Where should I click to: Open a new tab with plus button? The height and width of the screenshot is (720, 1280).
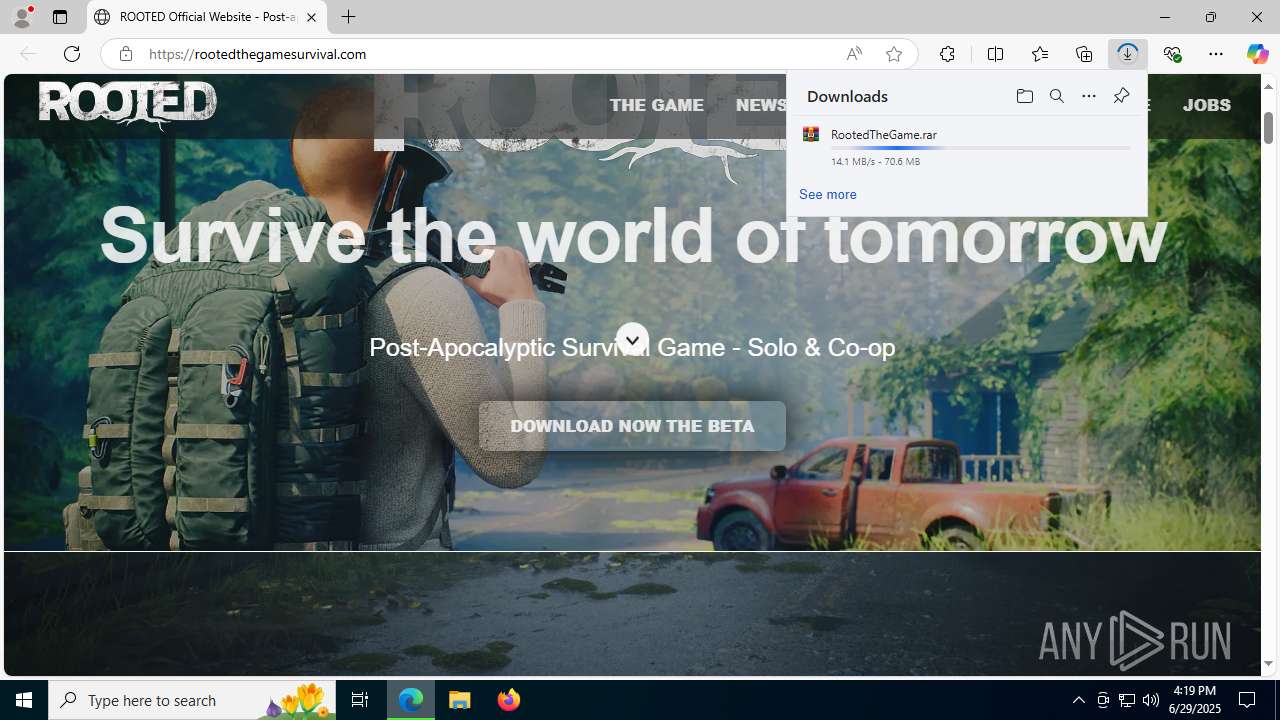348,17
